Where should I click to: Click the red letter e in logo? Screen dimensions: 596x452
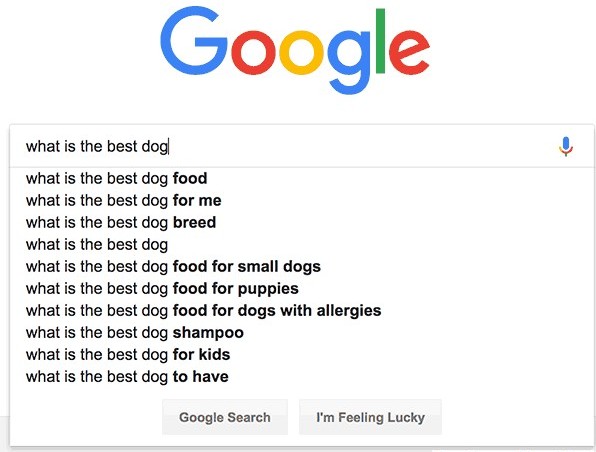pos(409,53)
